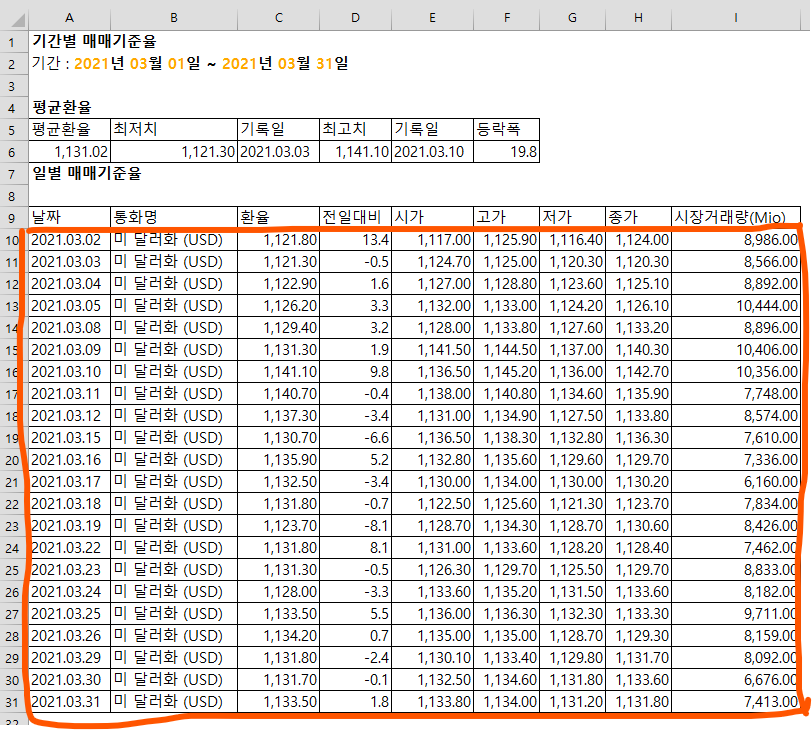The height and width of the screenshot is (731, 812).
Task: Click the opening price 1,133.60 in the 03.24 row
Action: click(432, 592)
